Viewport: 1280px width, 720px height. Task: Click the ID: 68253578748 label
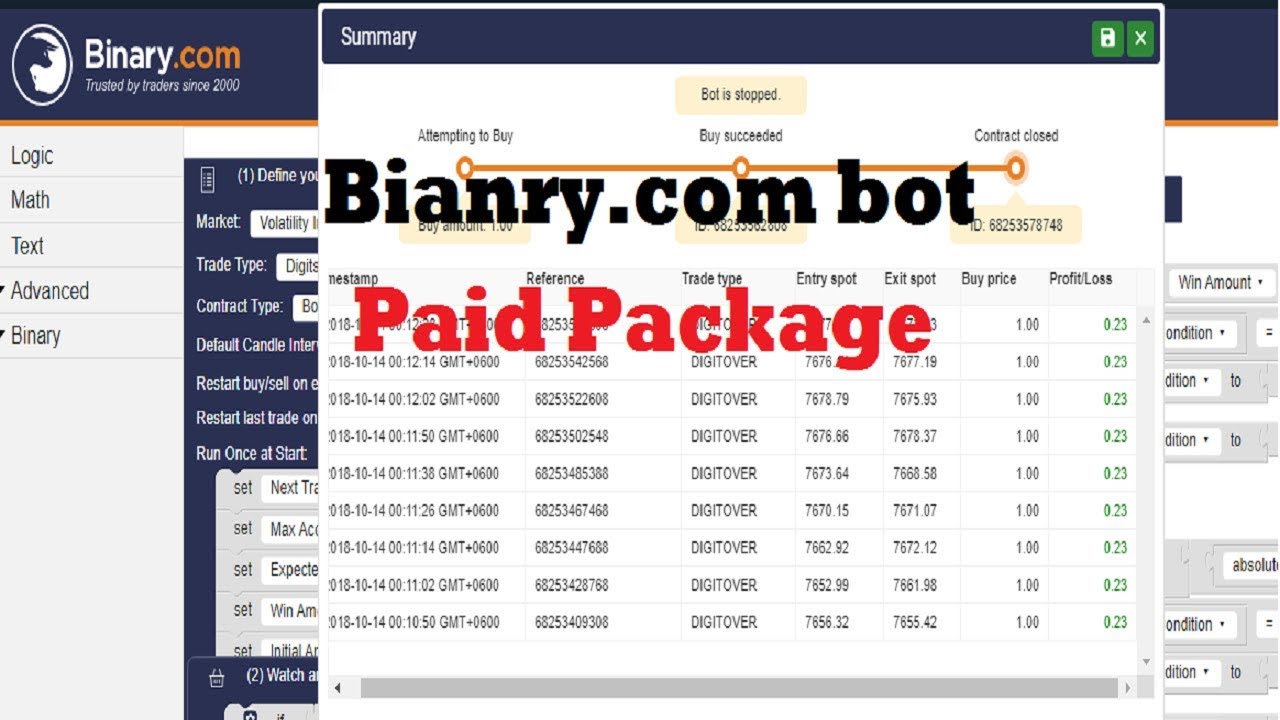(1016, 225)
